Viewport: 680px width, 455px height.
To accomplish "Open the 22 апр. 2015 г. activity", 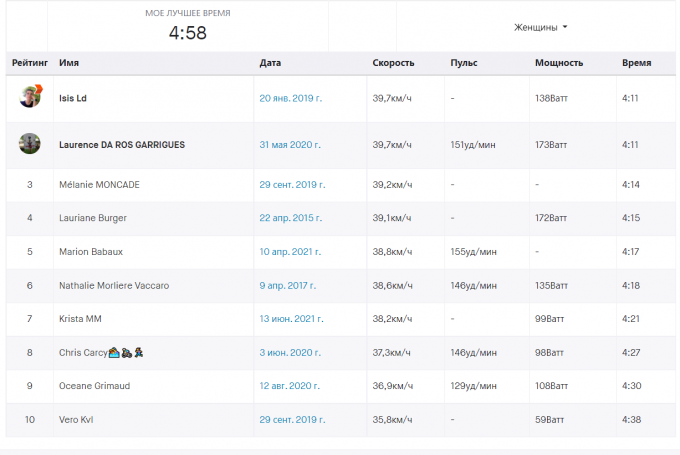I will (x=290, y=218).
